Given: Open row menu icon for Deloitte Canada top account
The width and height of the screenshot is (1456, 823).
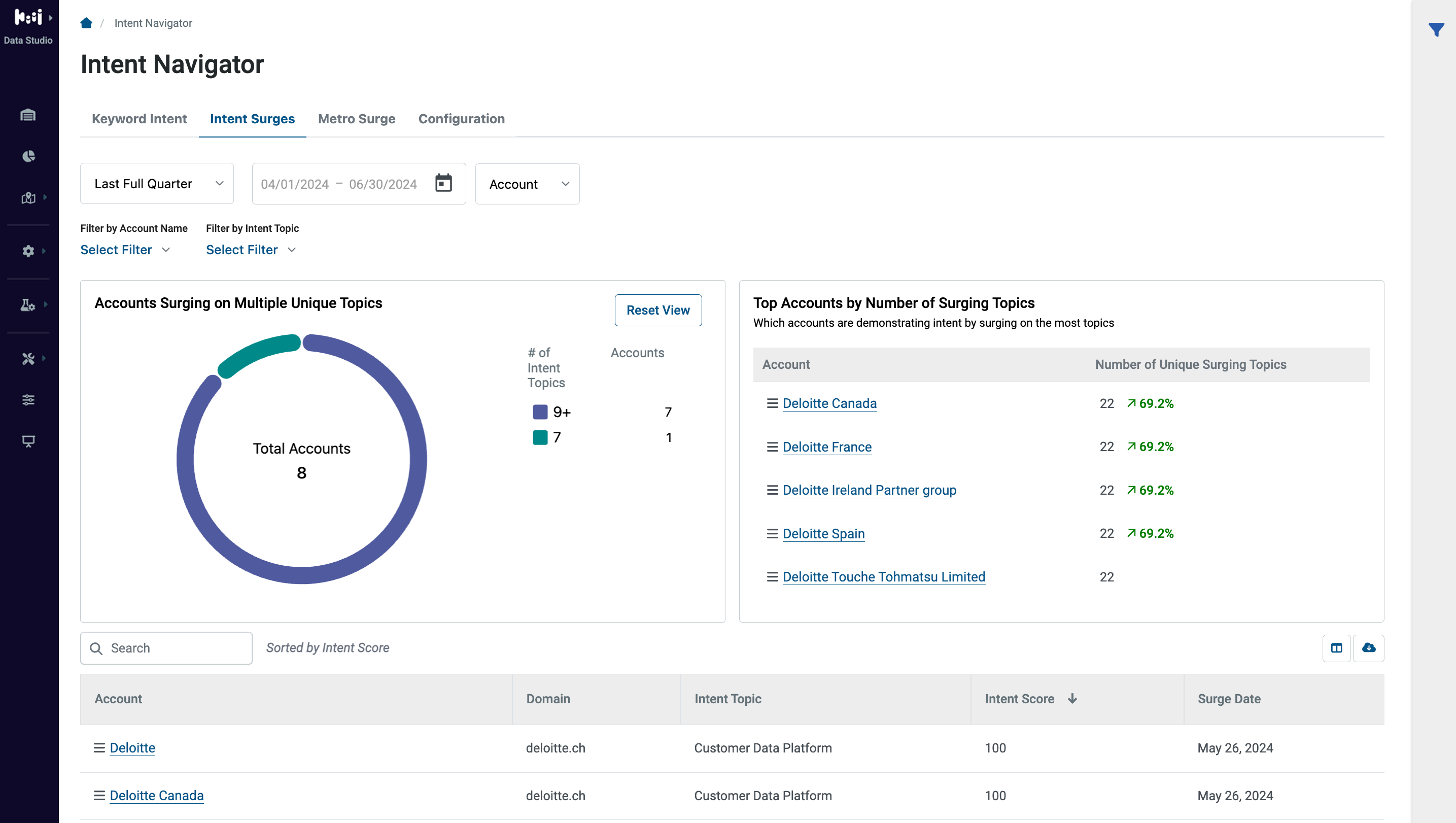Looking at the screenshot, I should [x=772, y=403].
